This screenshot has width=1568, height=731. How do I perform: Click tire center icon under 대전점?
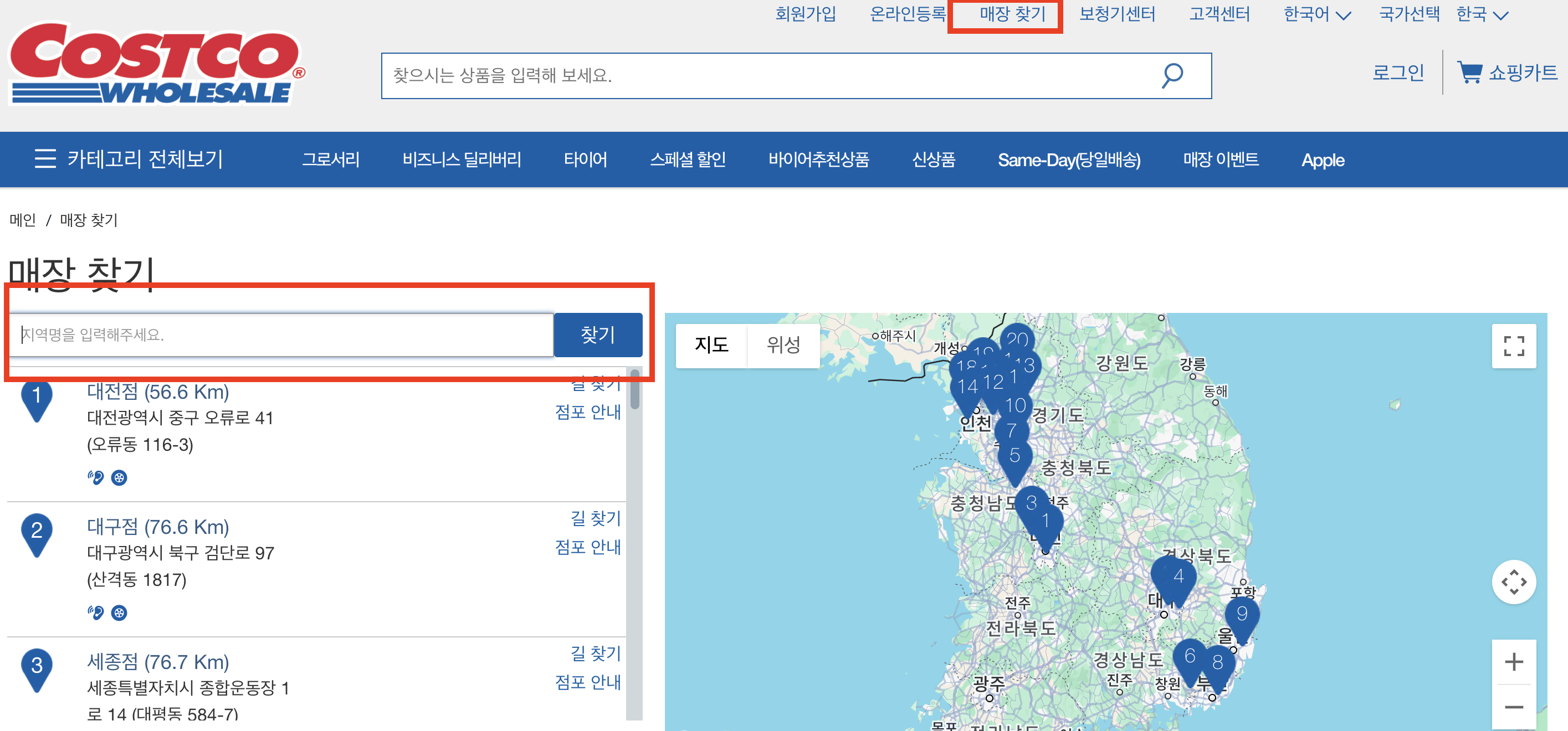pos(119,477)
